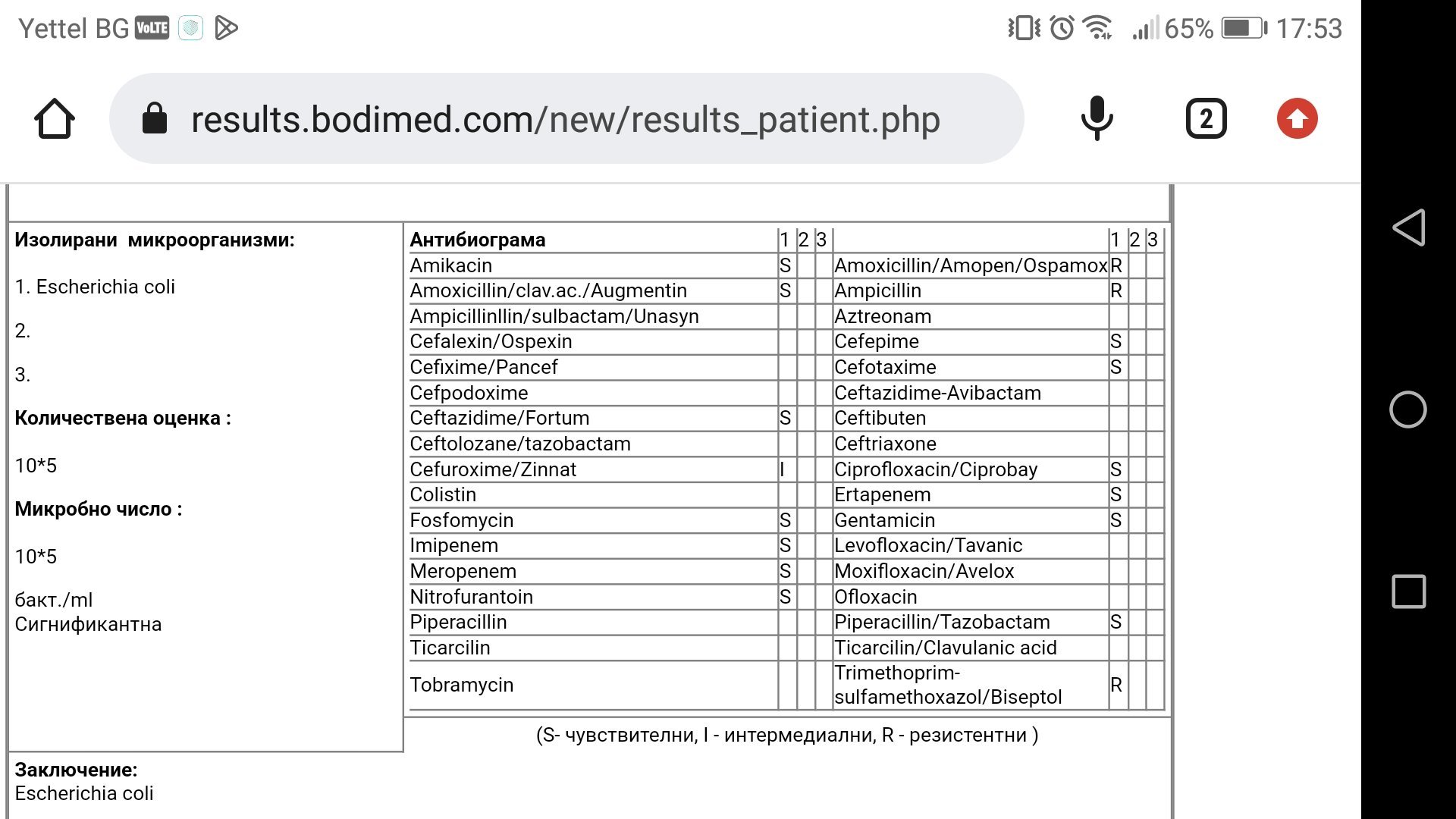Tap the browser home icon
This screenshot has height=819, width=1456.
point(55,119)
